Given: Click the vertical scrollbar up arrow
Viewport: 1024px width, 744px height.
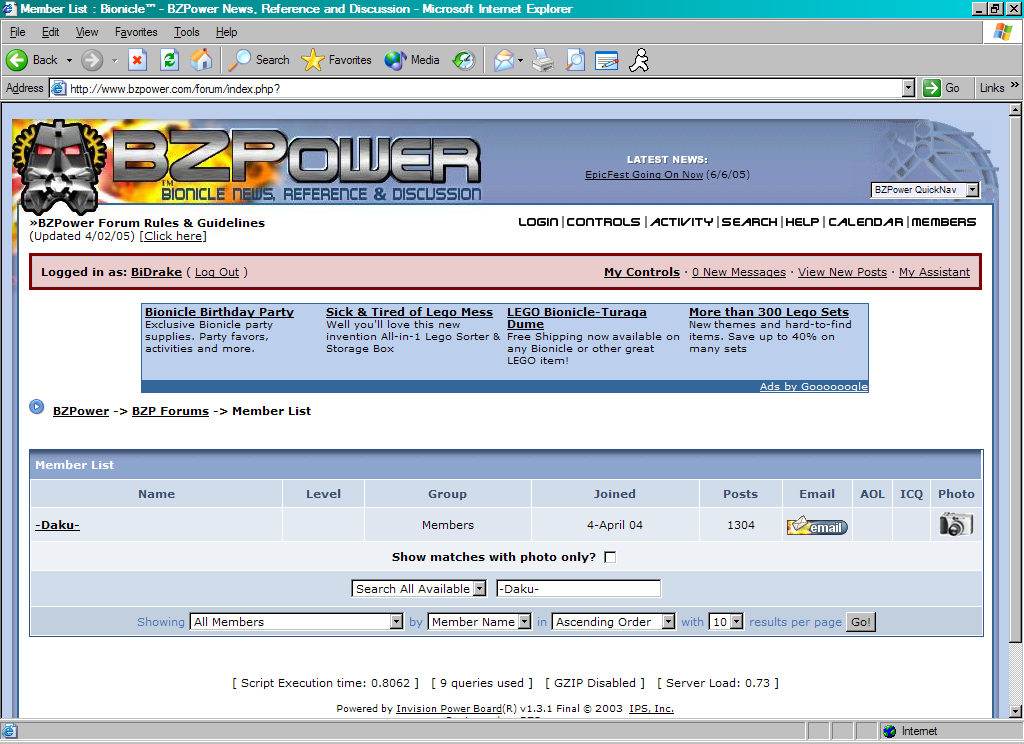Looking at the screenshot, I should [x=1015, y=110].
